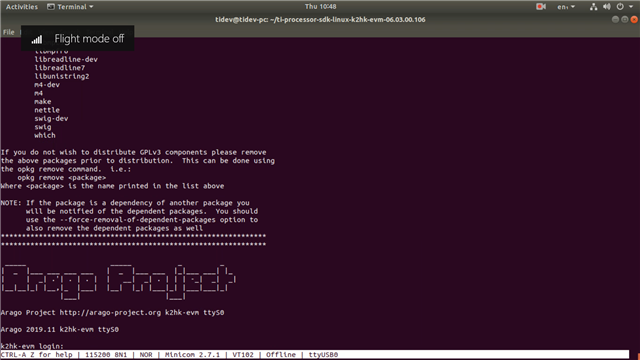Click the power icon in system tray

[620, 7]
